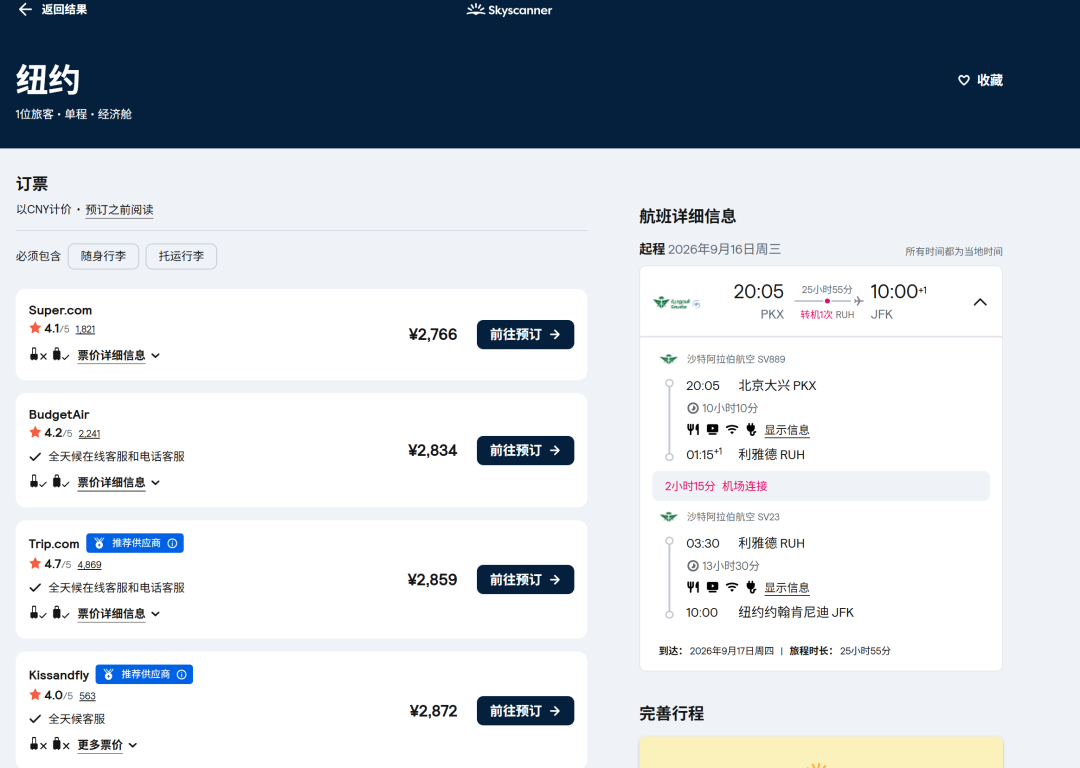Click the info icon on Kissandfly's 推荐供应商 badge
Screen dimensions: 1080x768
tap(182, 674)
